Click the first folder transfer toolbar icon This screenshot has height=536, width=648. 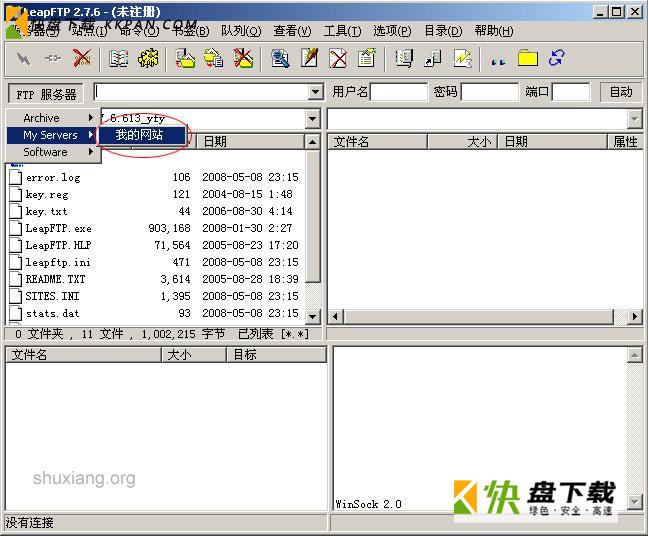click(x=185, y=58)
